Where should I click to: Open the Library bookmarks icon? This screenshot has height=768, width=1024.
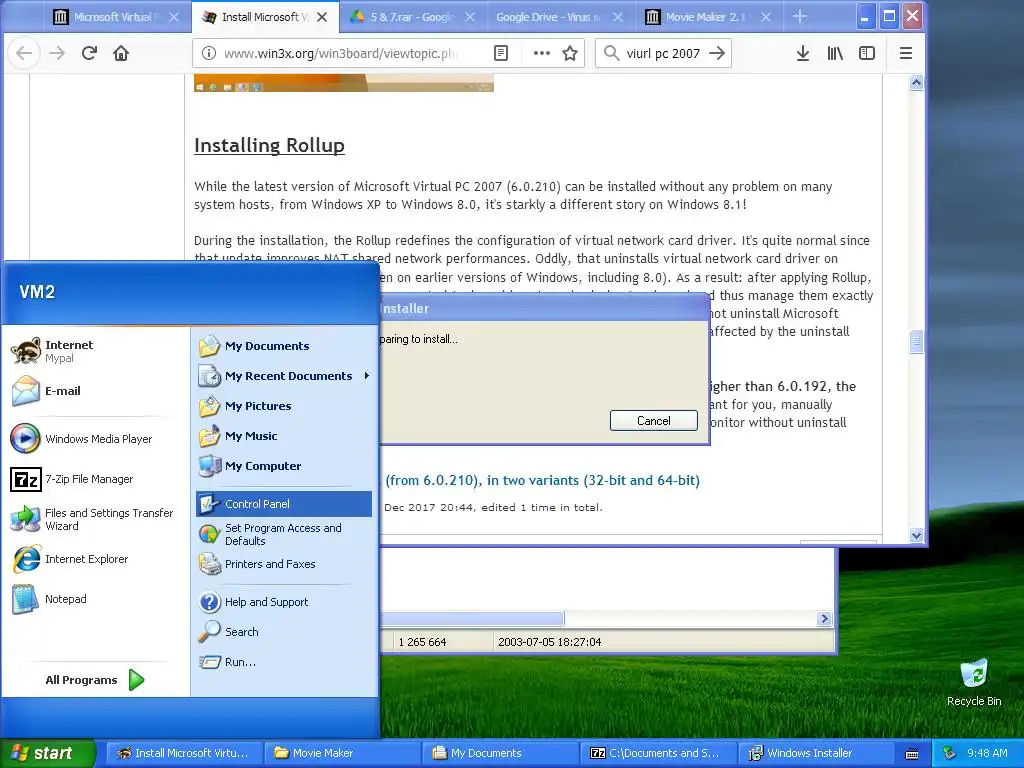835,53
